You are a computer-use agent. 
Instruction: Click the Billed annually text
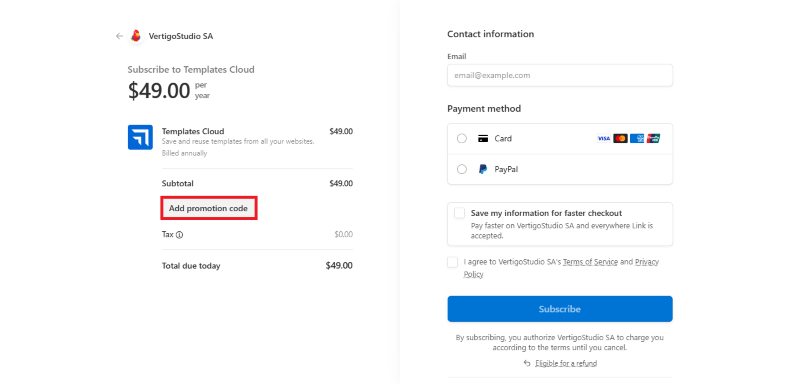pyautogui.click(x=184, y=153)
